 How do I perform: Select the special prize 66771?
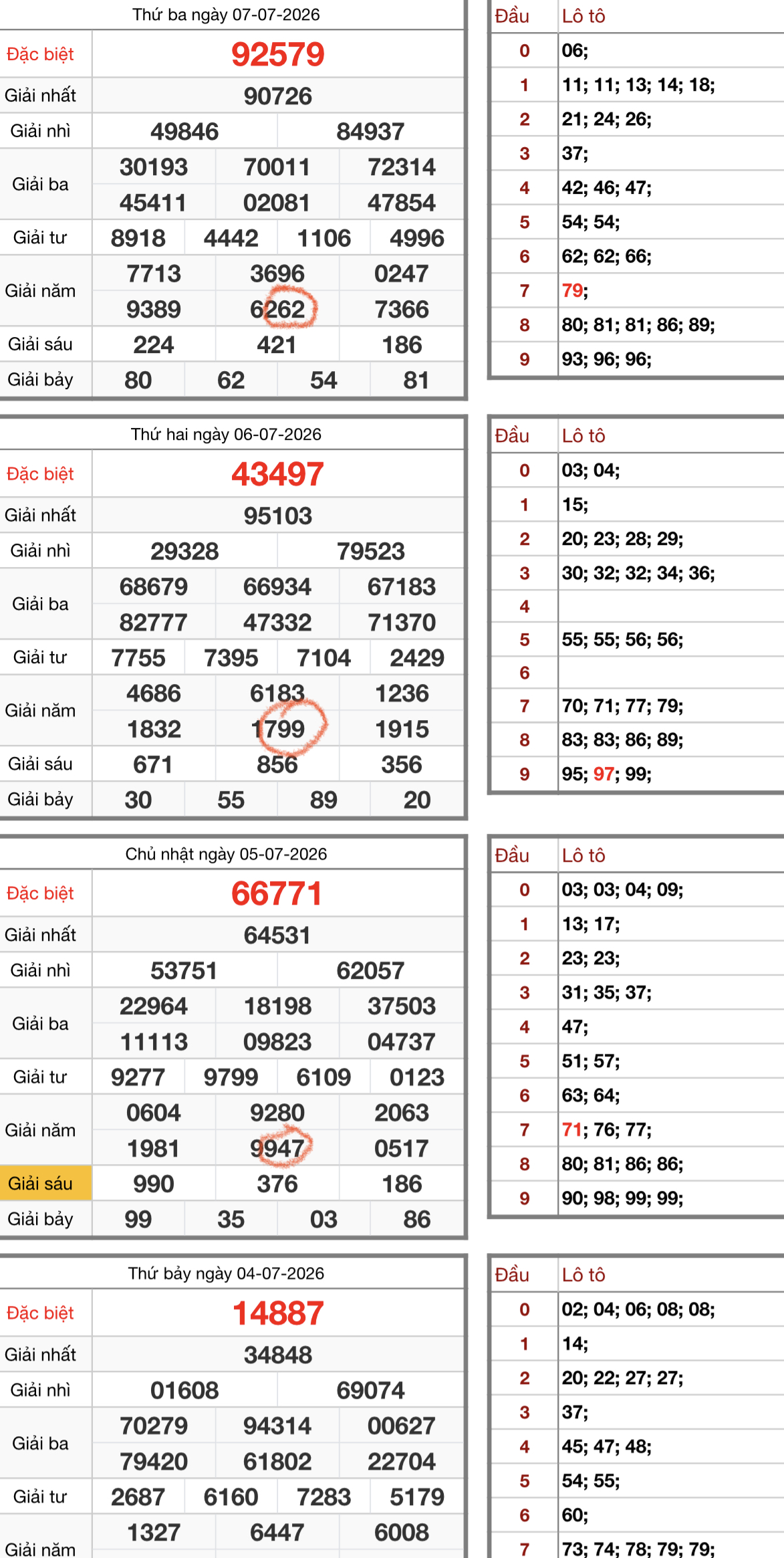click(277, 893)
